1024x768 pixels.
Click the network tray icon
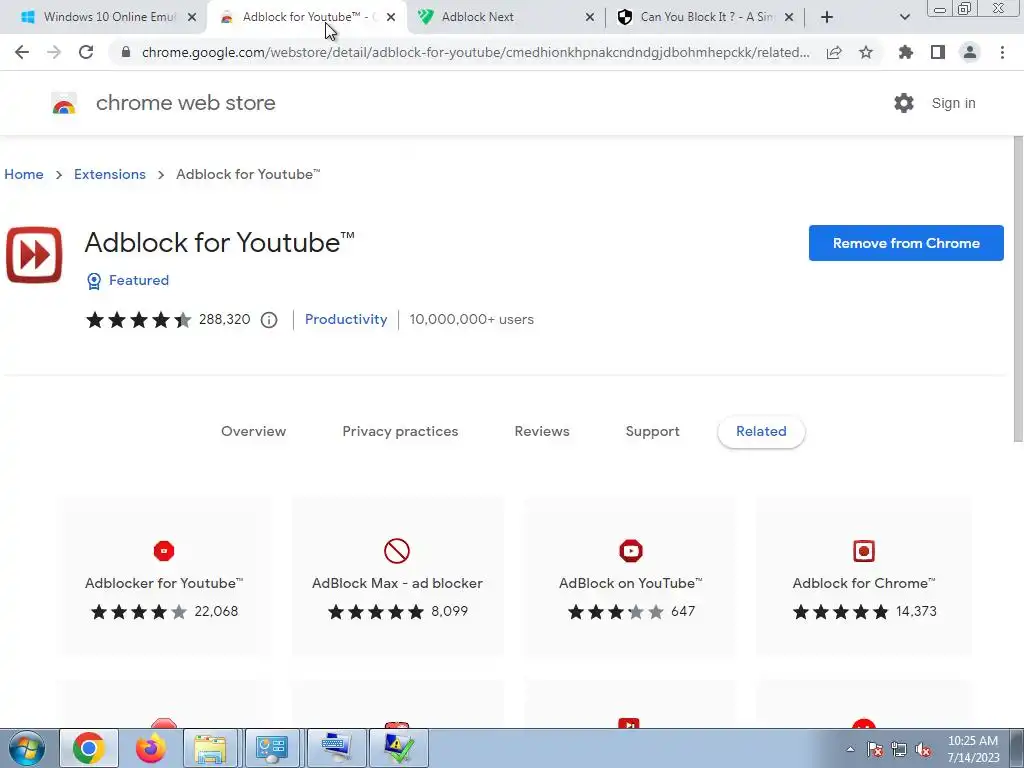tap(899, 750)
